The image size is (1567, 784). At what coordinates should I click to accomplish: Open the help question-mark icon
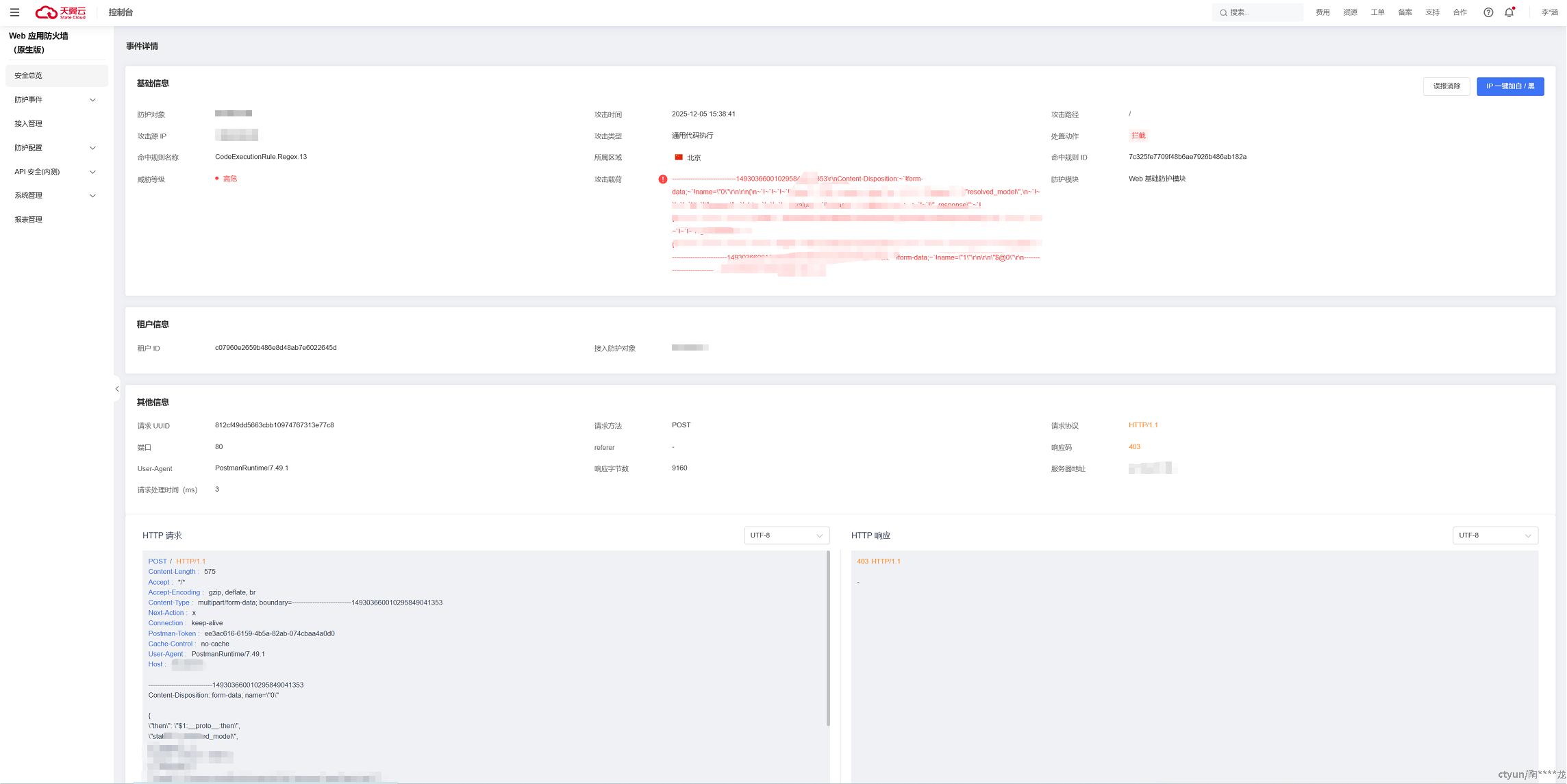point(1488,12)
